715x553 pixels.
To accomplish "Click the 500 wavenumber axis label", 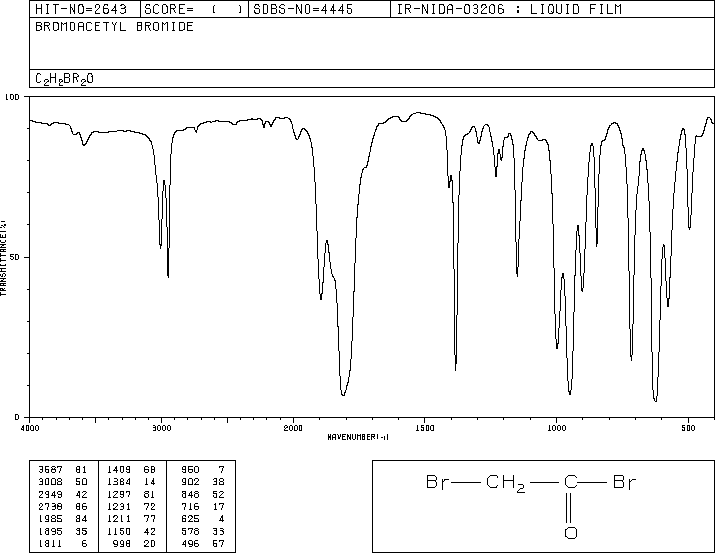I will coord(688,428).
